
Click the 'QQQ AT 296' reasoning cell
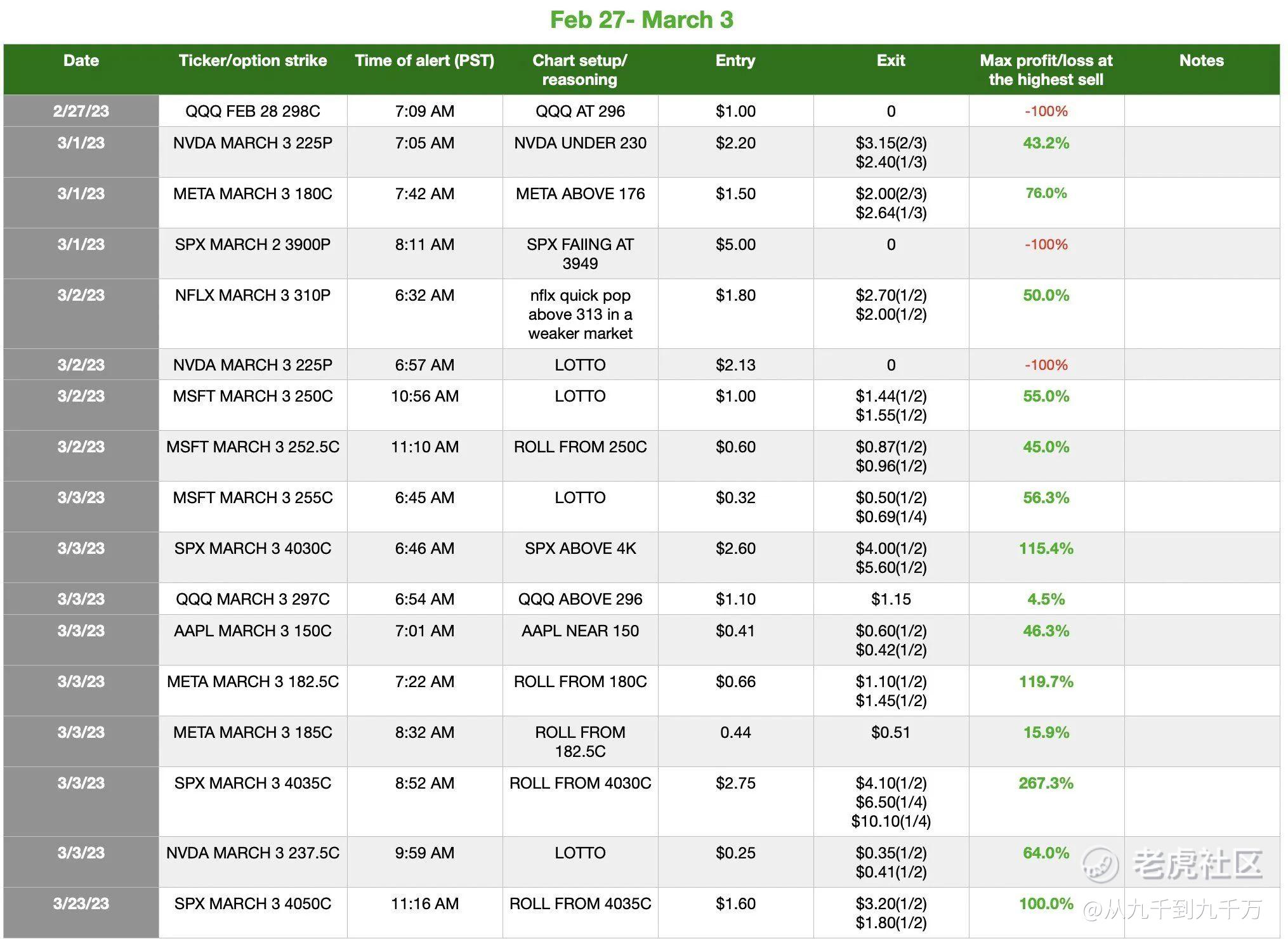coord(580,112)
